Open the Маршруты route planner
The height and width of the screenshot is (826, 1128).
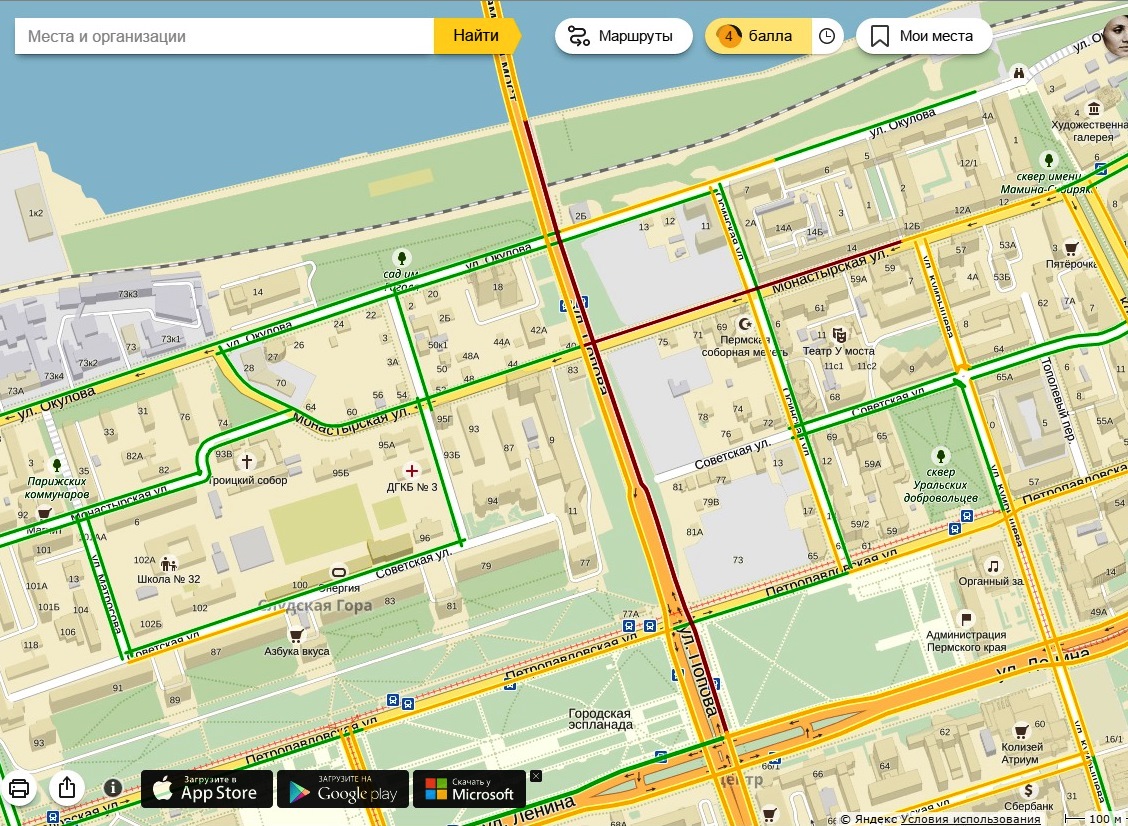click(x=624, y=36)
